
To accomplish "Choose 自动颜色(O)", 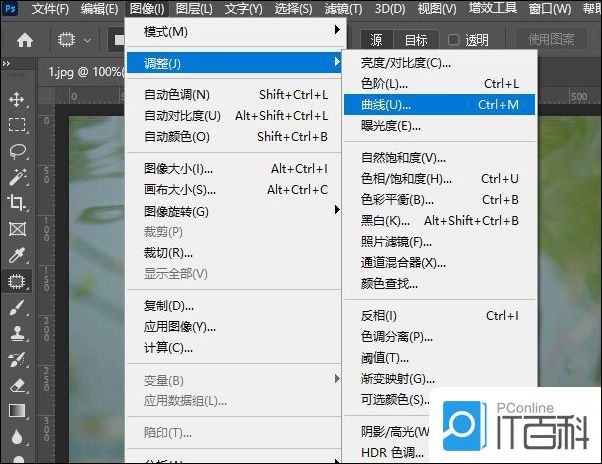I will tap(233, 137).
